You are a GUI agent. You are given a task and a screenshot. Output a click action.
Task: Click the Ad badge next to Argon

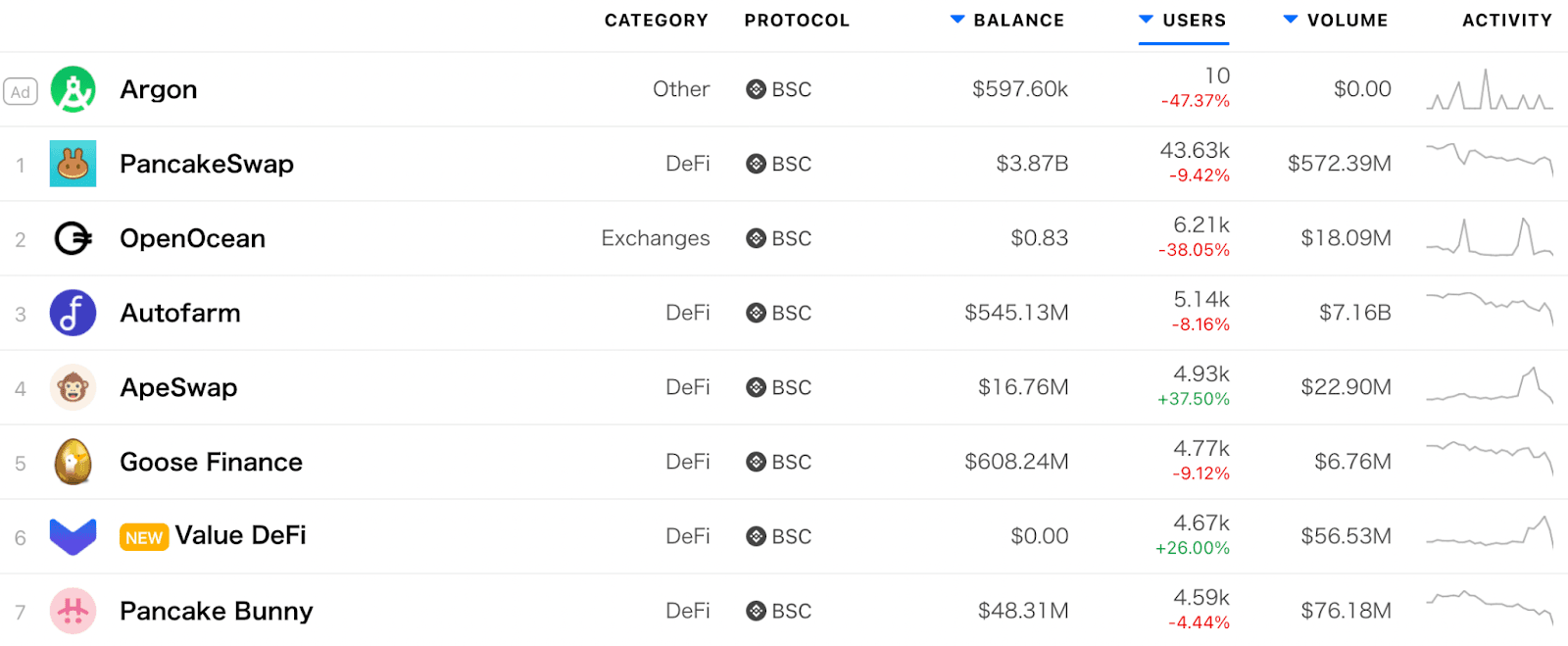coord(20,90)
